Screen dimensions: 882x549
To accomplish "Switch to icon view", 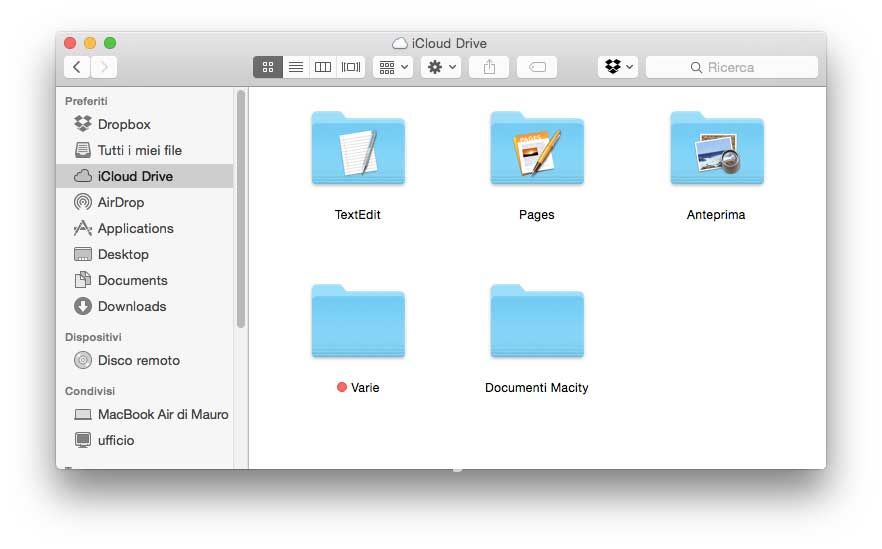I will tap(268, 68).
